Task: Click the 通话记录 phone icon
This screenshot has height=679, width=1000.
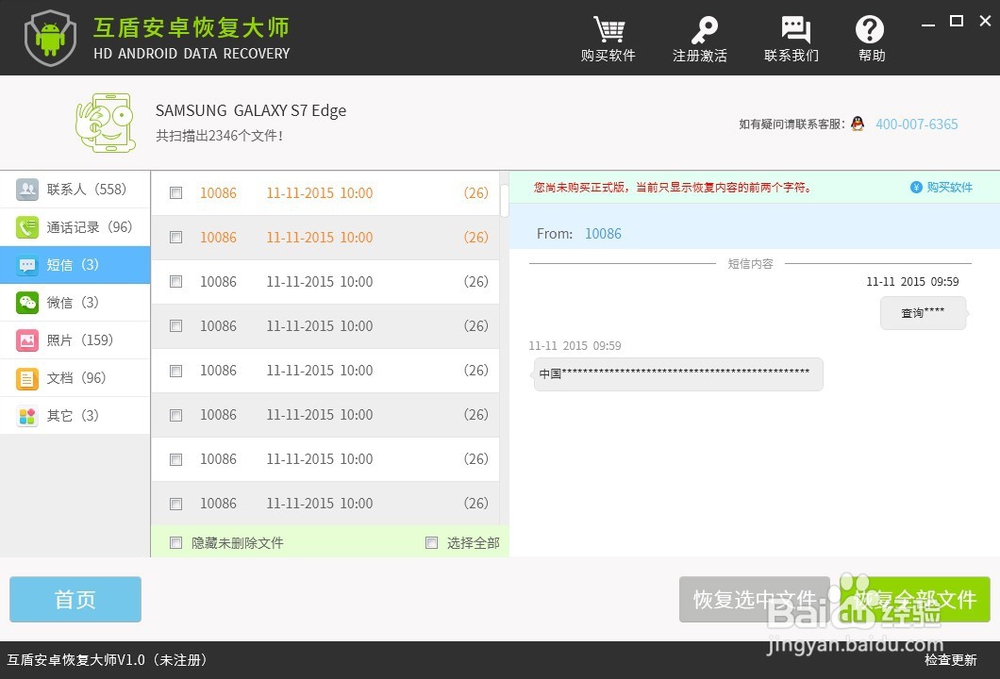Action: pos(27,227)
